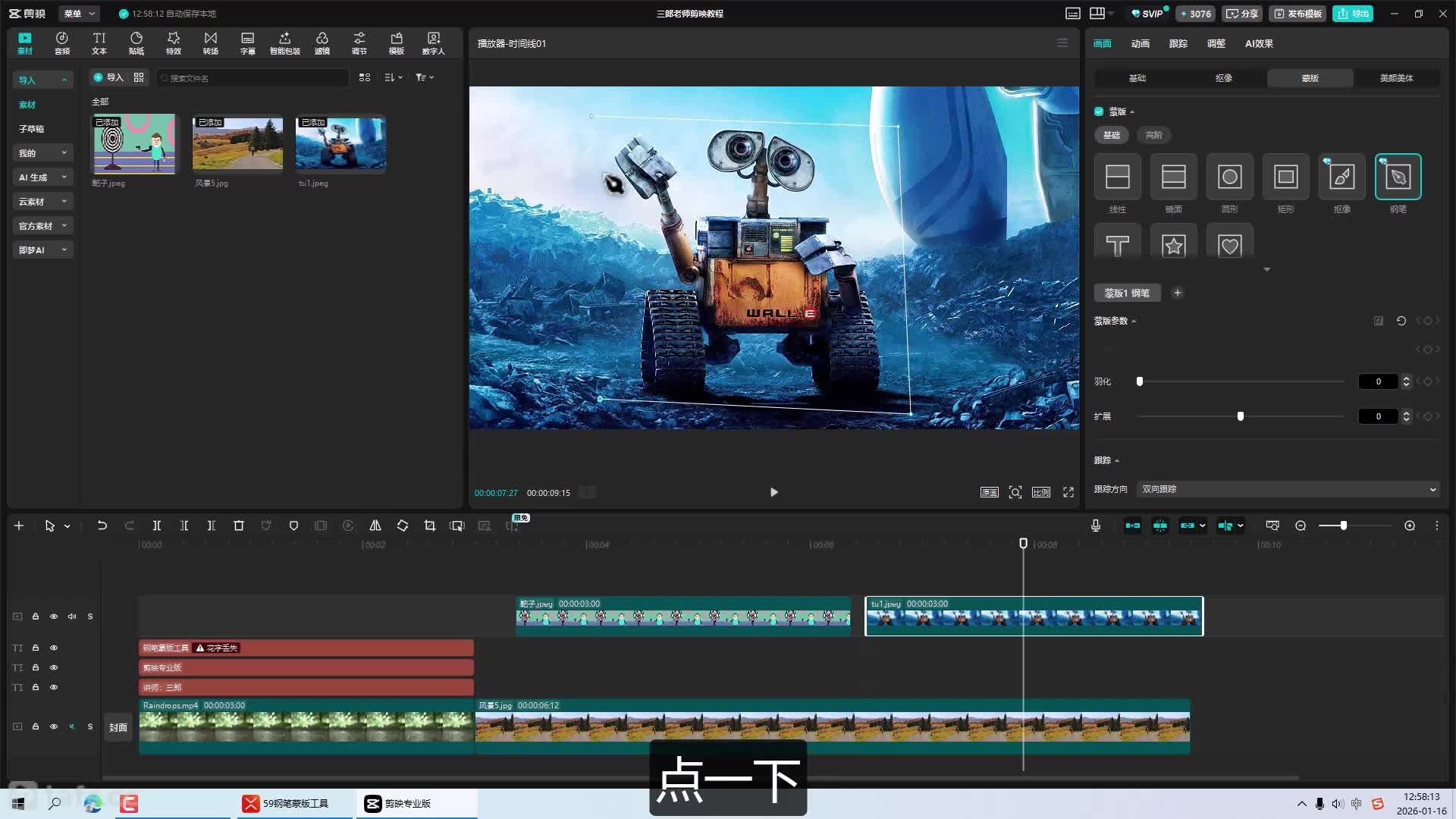Viewport: 1456px width, 819px height.
Task: Open the Transitions (转场) panel
Action: [x=210, y=43]
